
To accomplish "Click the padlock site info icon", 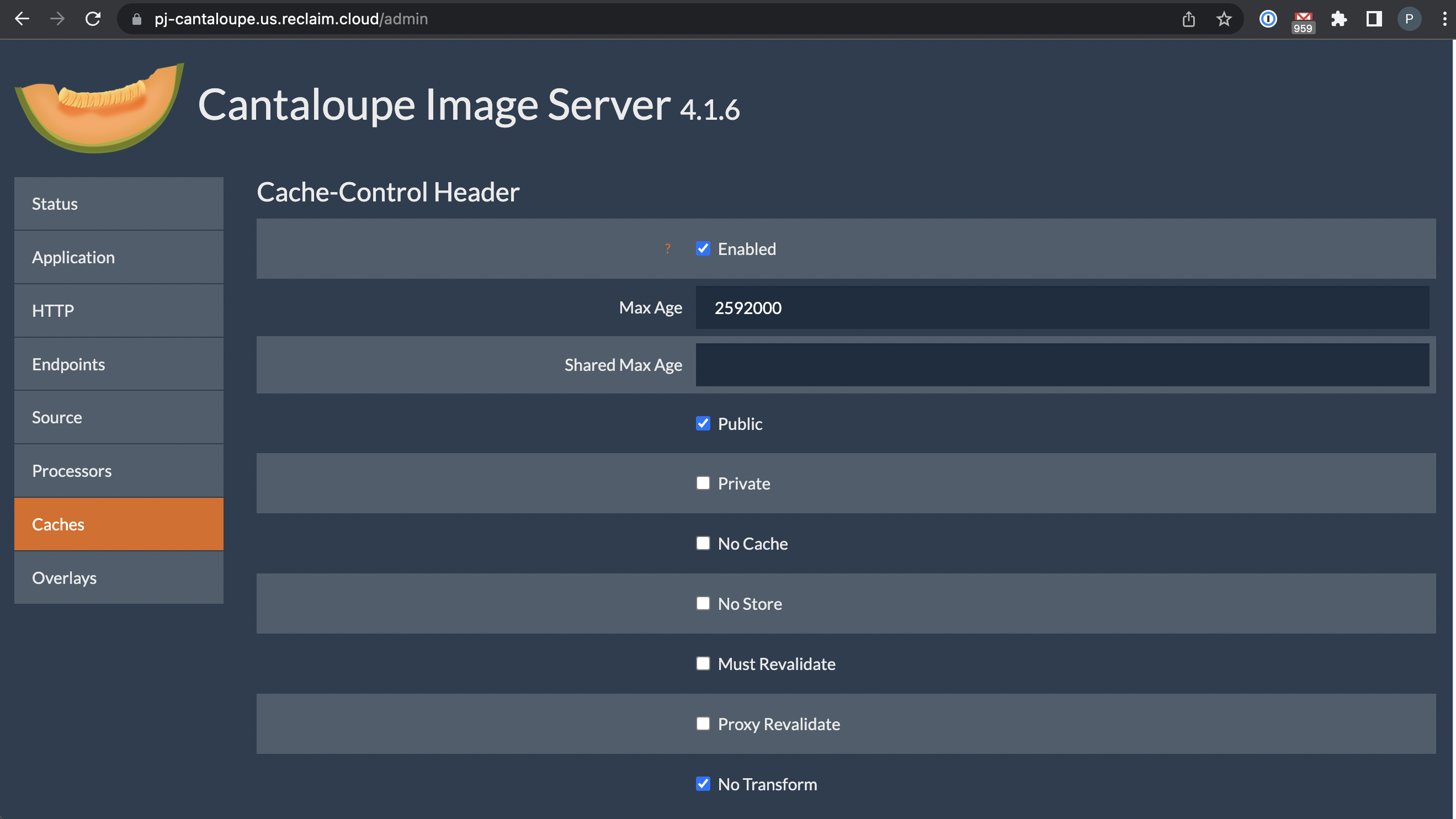I will (136, 19).
